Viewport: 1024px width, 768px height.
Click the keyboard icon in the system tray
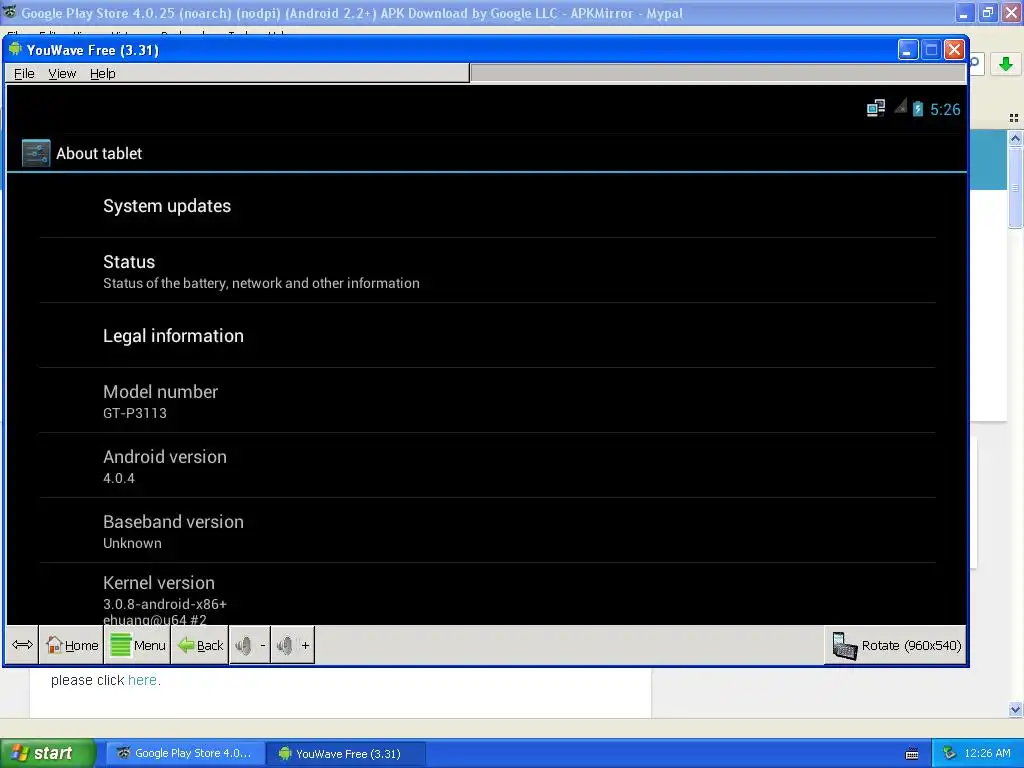click(x=912, y=754)
